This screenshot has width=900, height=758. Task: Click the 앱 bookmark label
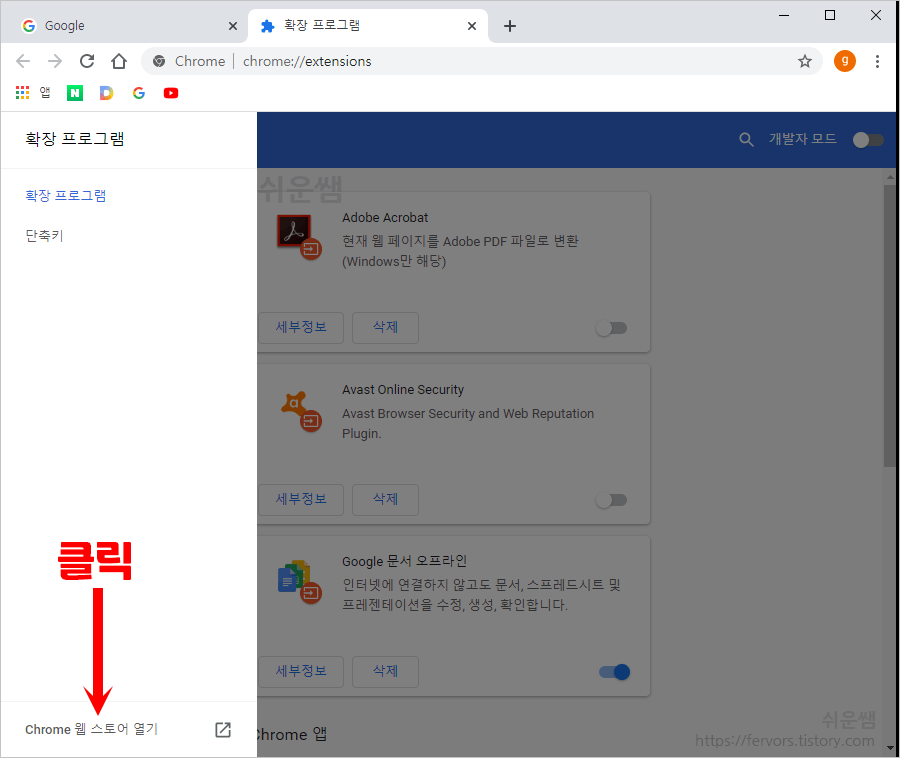[45, 92]
